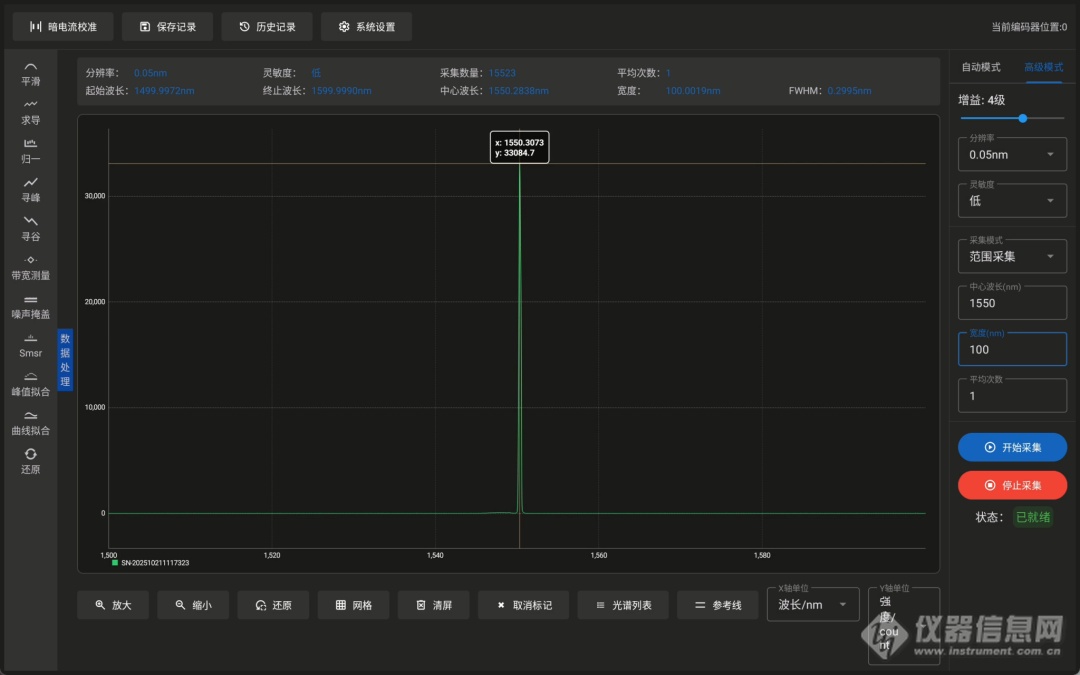Open the 采集模式 范围采集 dropdown
This screenshot has width=1080, height=675.
point(1012,256)
